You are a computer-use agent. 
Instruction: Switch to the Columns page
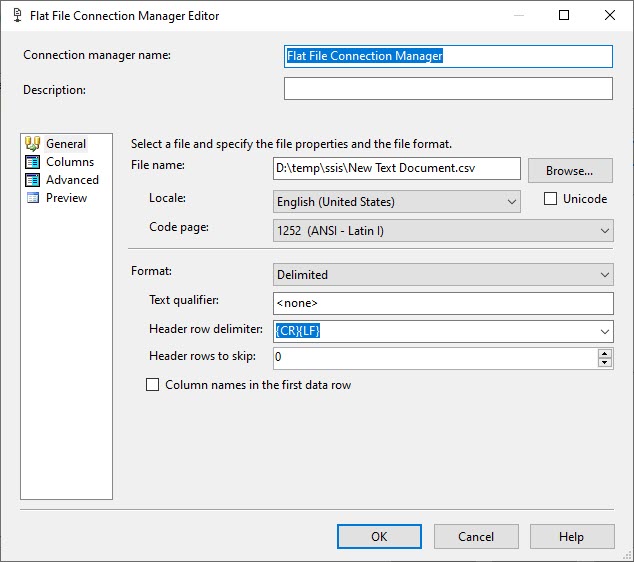click(70, 162)
